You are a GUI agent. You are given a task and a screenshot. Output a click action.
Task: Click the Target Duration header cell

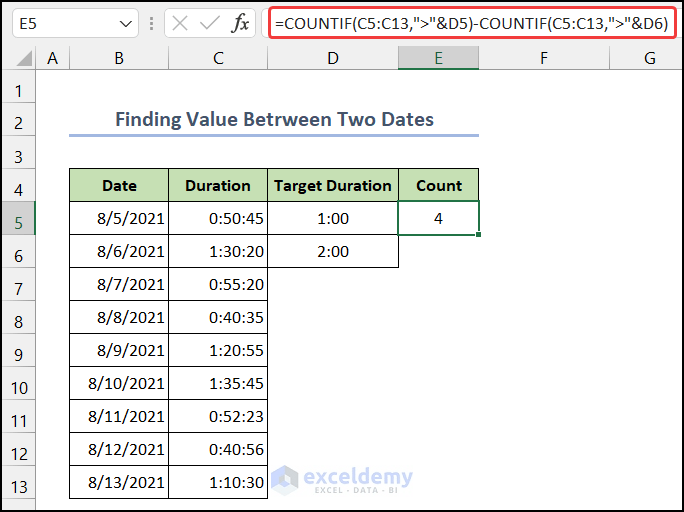point(333,185)
